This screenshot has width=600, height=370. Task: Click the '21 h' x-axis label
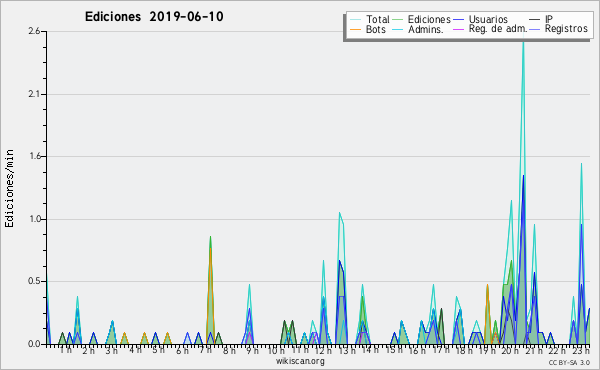tap(534, 350)
